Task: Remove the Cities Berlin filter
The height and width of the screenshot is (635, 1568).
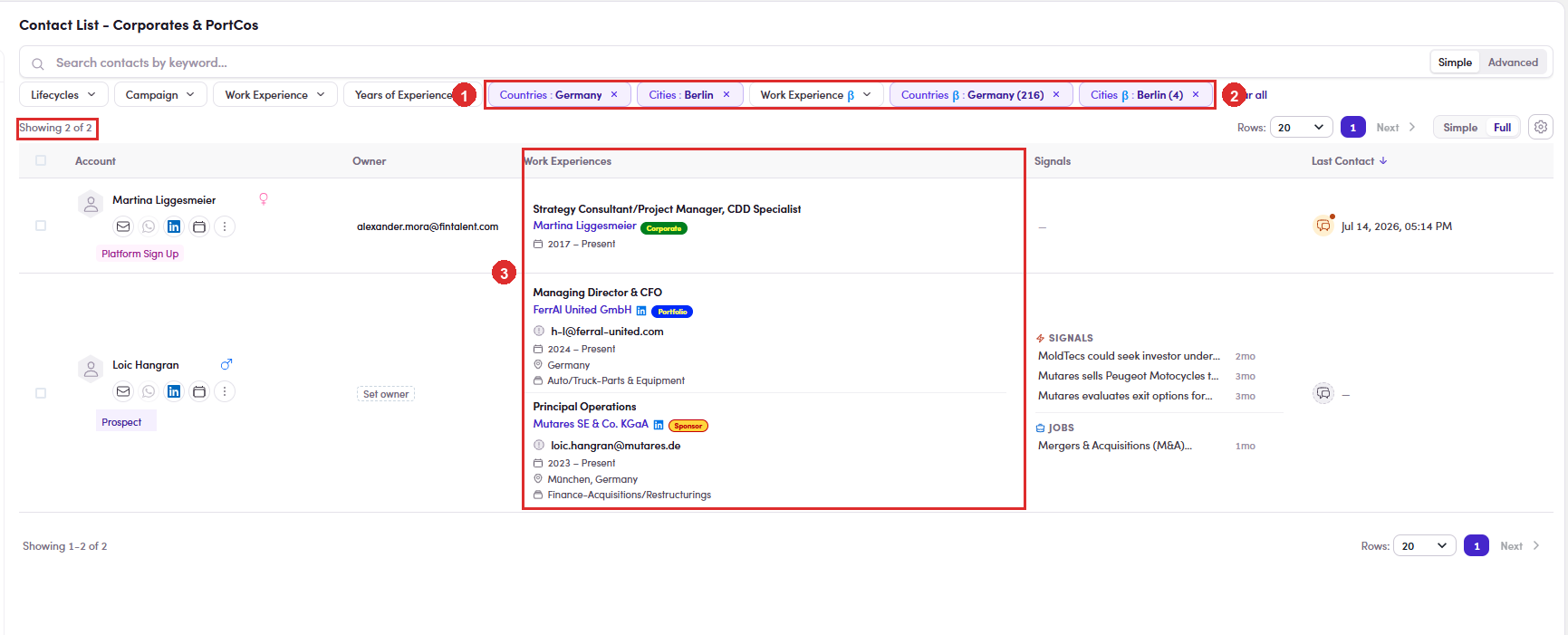Action: click(726, 94)
